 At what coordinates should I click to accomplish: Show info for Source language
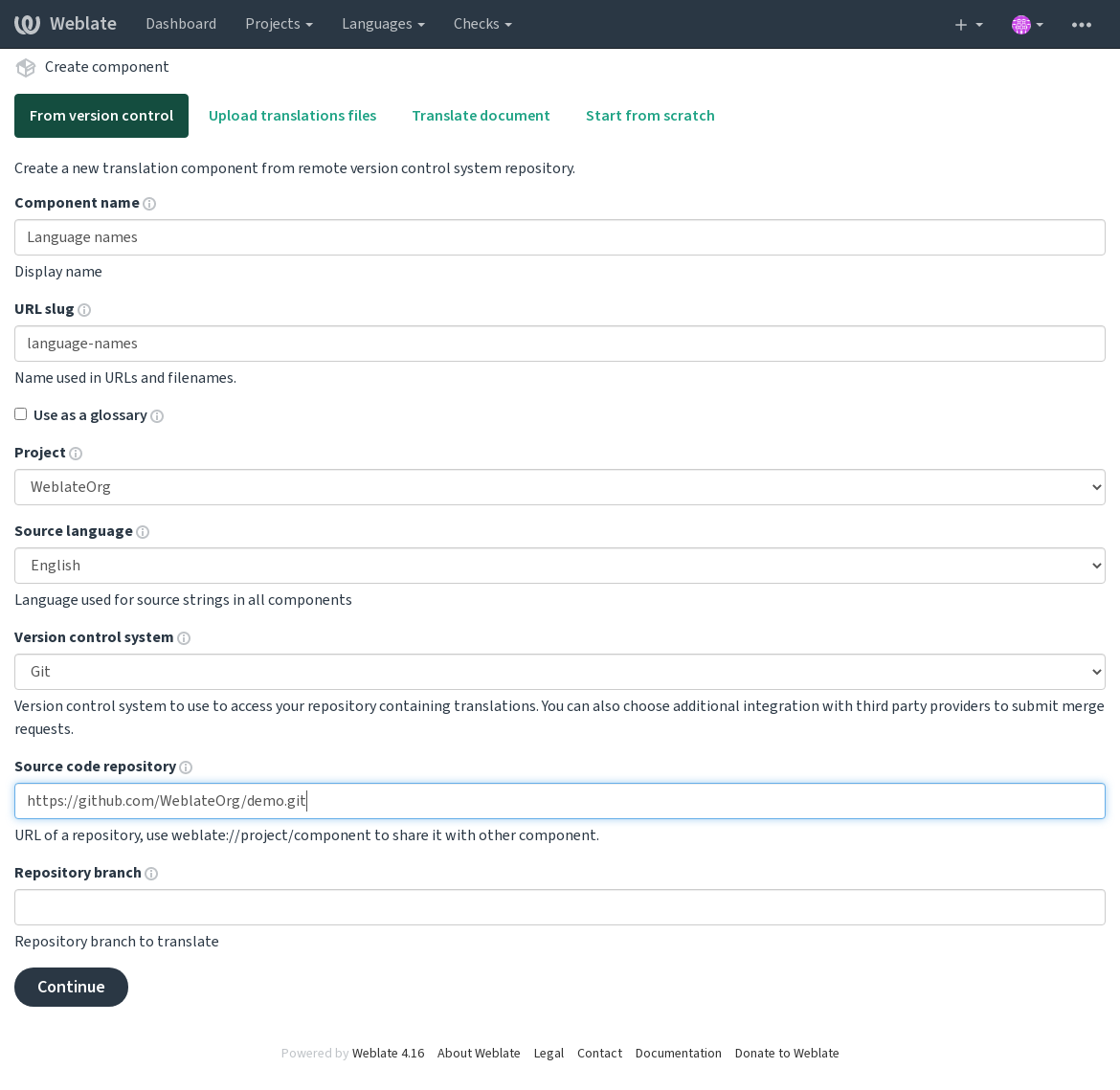coord(143,531)
